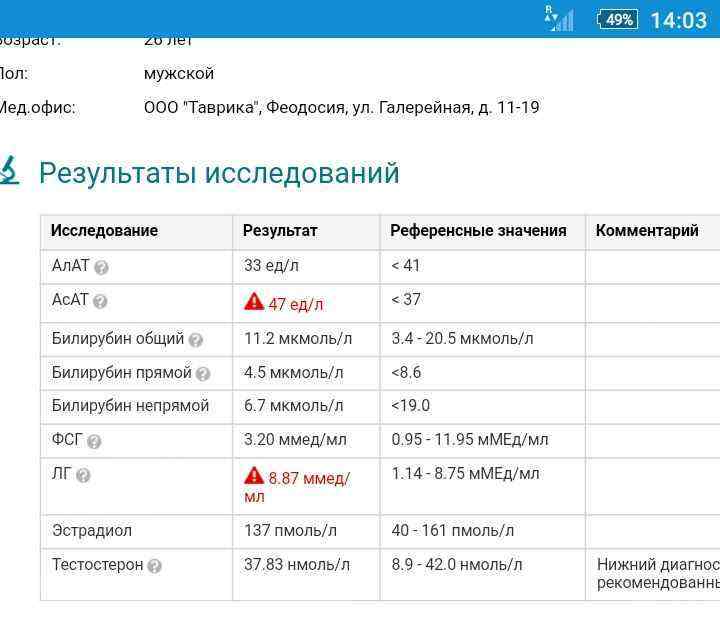Click the help icon next to АлАТ
The width and height of the screenshot is (720, 639).
[101, 267]
